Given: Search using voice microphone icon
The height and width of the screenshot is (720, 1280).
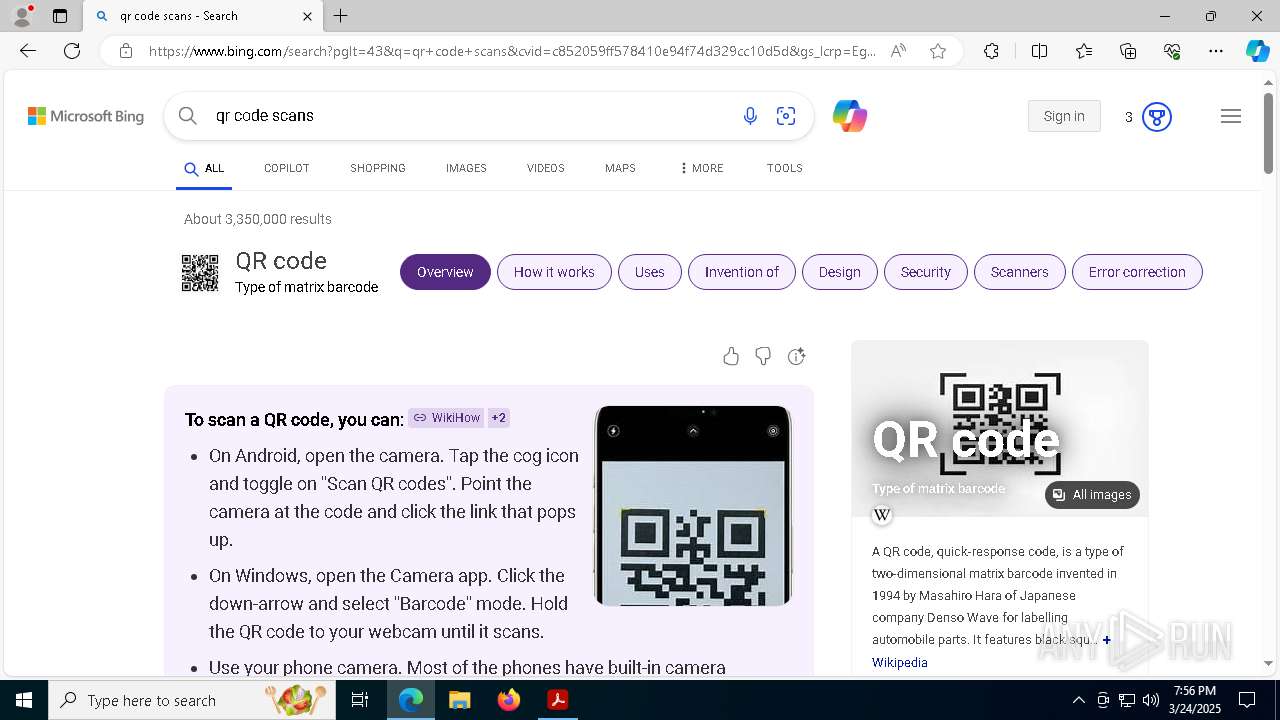Looking at the screenshot, I should pos(750,116).
